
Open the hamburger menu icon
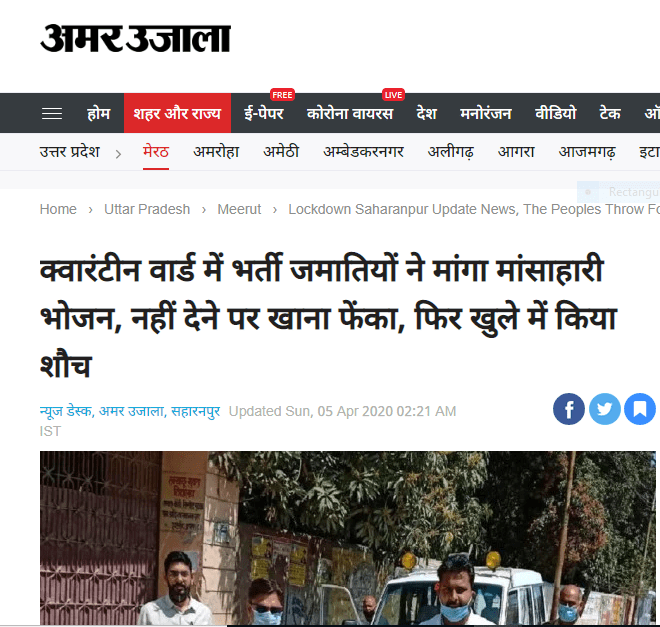pyautogui.click(x=52, y=114)
